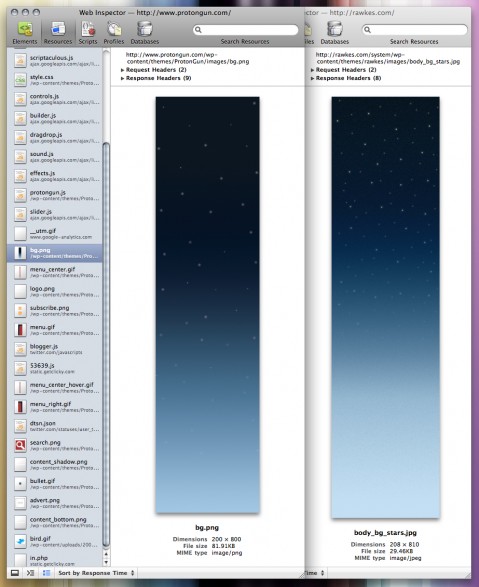Select logo.png in the resources list
Screen dimensions: 479x587
(55, 291)
